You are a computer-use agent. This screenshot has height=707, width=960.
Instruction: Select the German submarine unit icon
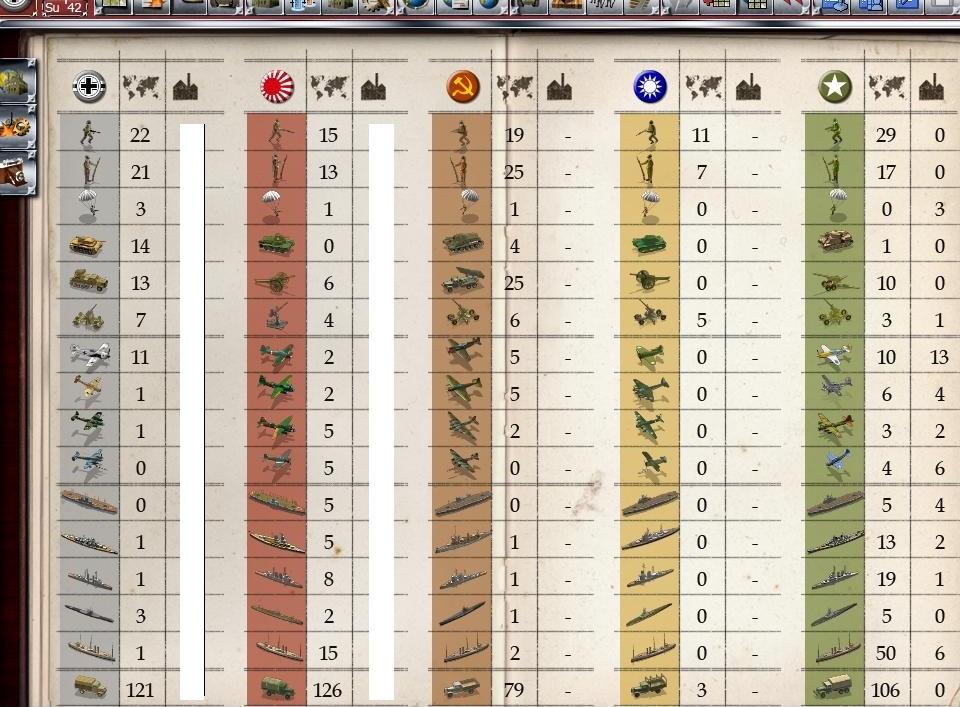pyautogui.click(x=89, y=614)
